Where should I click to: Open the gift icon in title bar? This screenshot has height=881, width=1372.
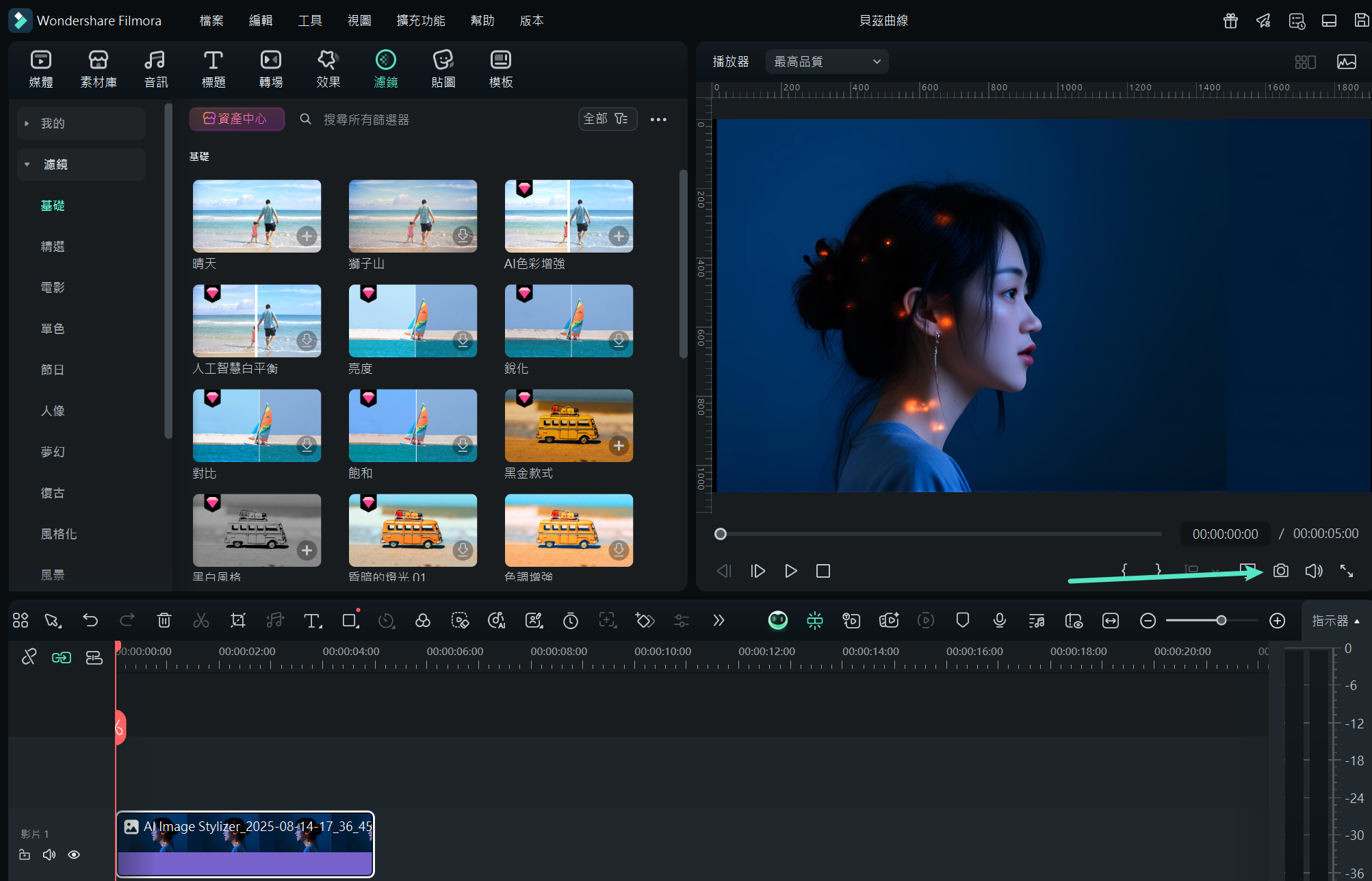[x=1230, y=21]
